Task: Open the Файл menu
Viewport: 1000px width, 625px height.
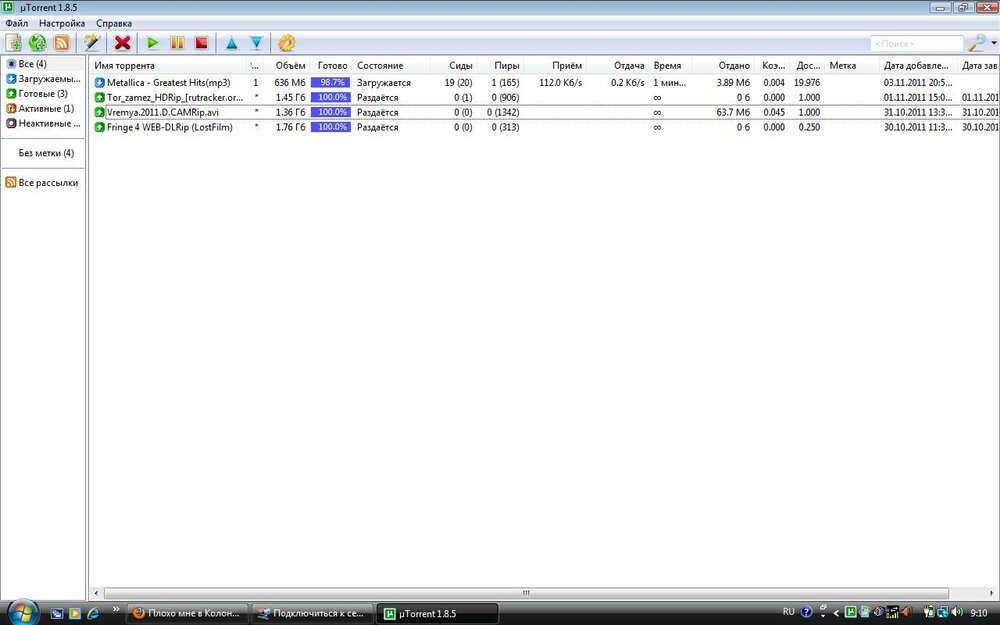Action: click(x=17, y=23)
